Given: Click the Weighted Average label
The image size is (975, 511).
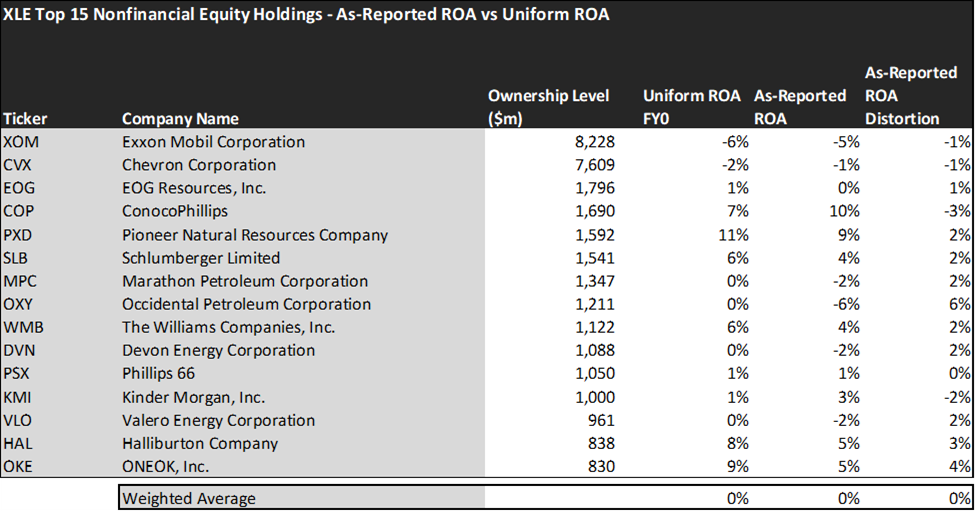Looking at the screenshot, I should [189, 499].
